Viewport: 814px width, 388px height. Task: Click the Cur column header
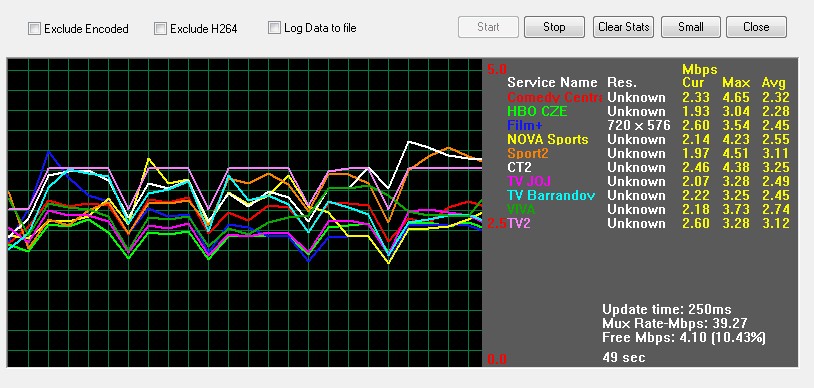[x=693, y=83]
